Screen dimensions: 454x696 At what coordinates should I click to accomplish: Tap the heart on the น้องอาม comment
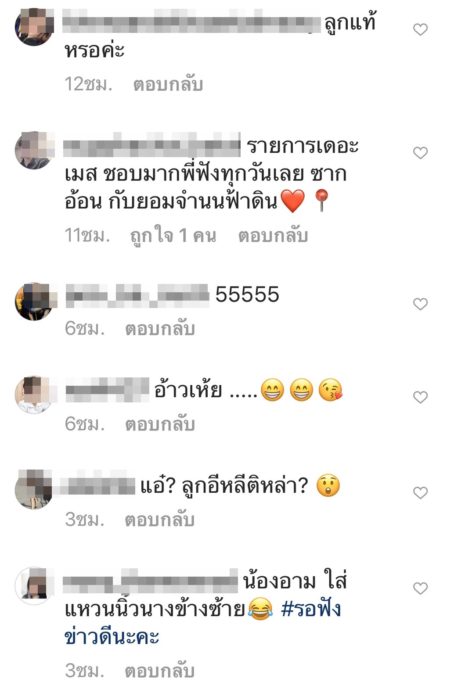pyautogui.click(x=420, y=588)
